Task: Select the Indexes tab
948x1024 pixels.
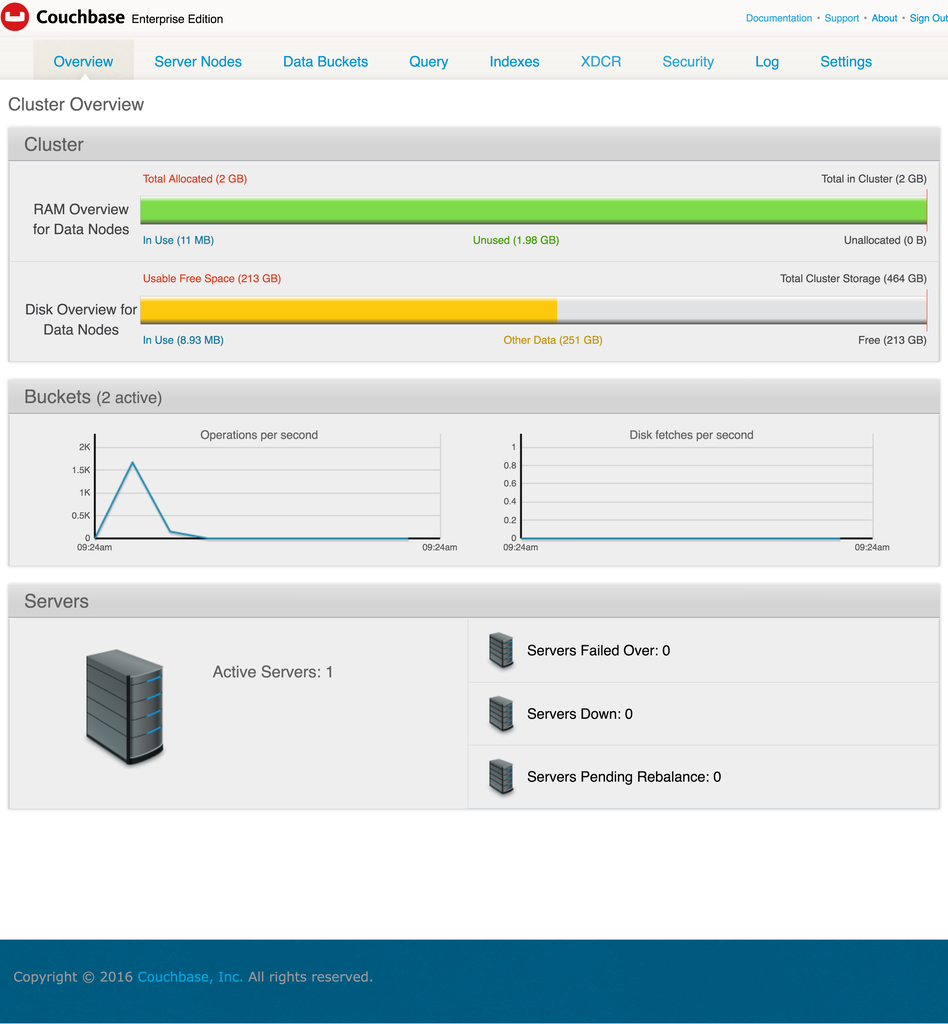Action: click(x=514, y=61)
